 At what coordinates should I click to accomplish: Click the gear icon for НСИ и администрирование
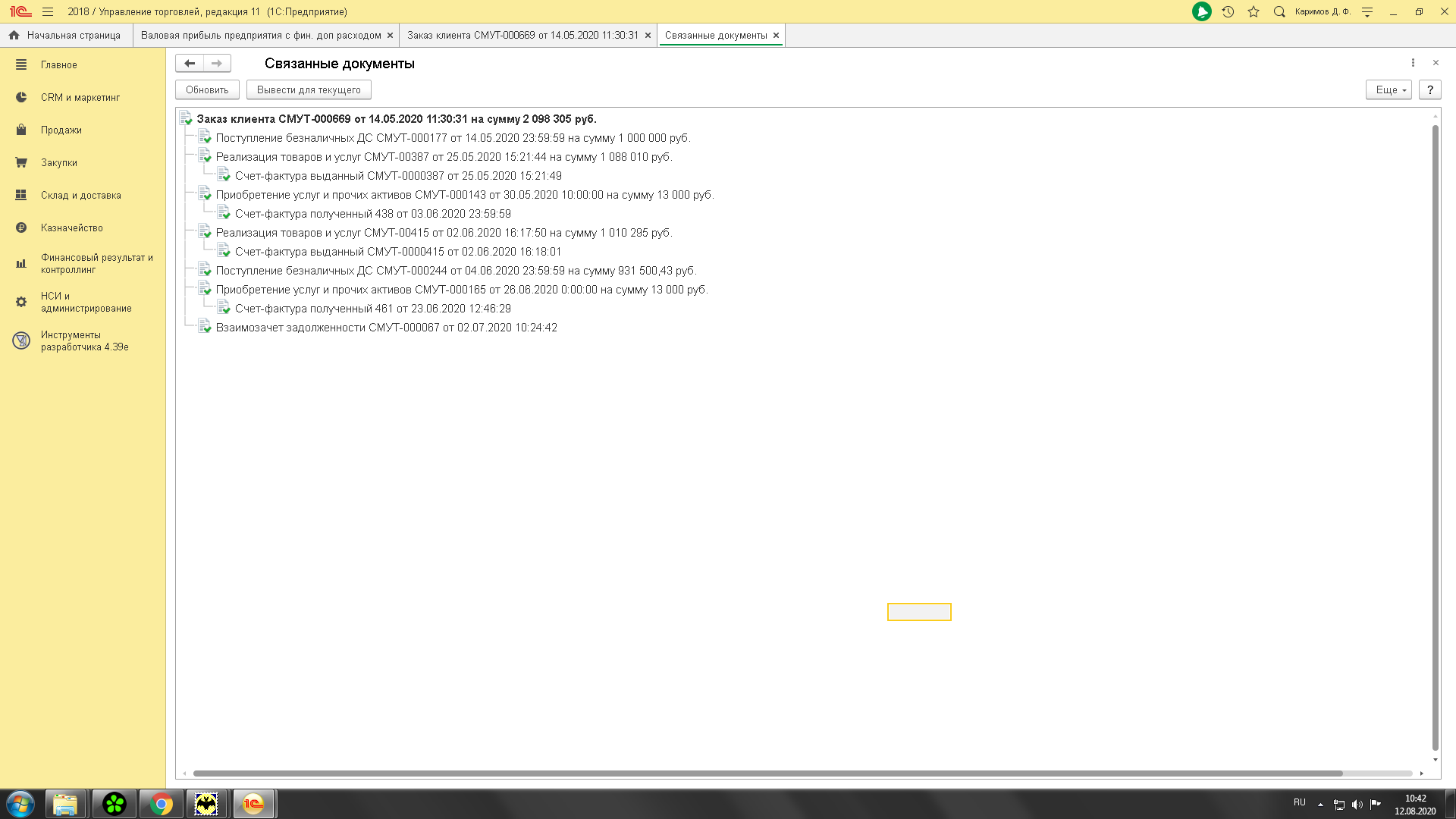21,302
